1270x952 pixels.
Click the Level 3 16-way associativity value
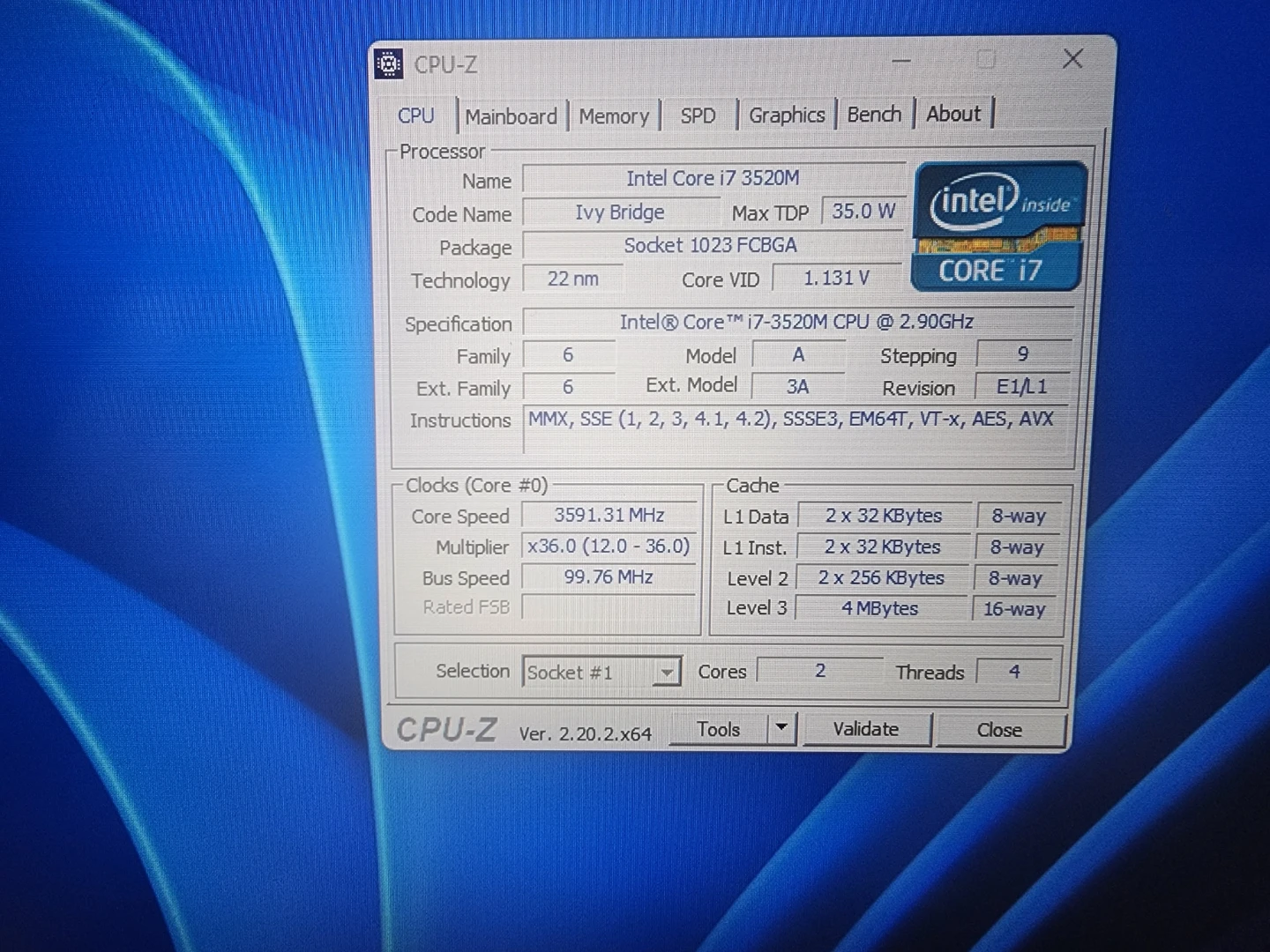(x=1014, y=609)
